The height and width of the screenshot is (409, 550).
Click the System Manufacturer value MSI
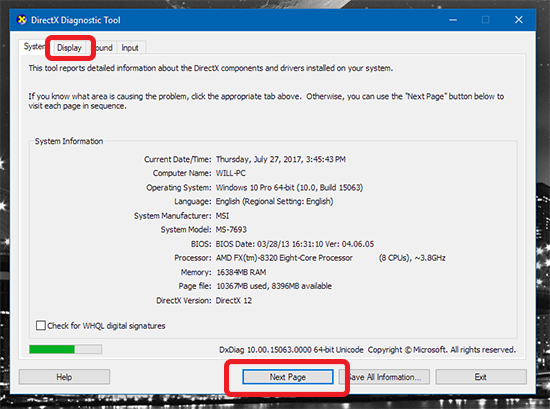click(x=222, y=216)
